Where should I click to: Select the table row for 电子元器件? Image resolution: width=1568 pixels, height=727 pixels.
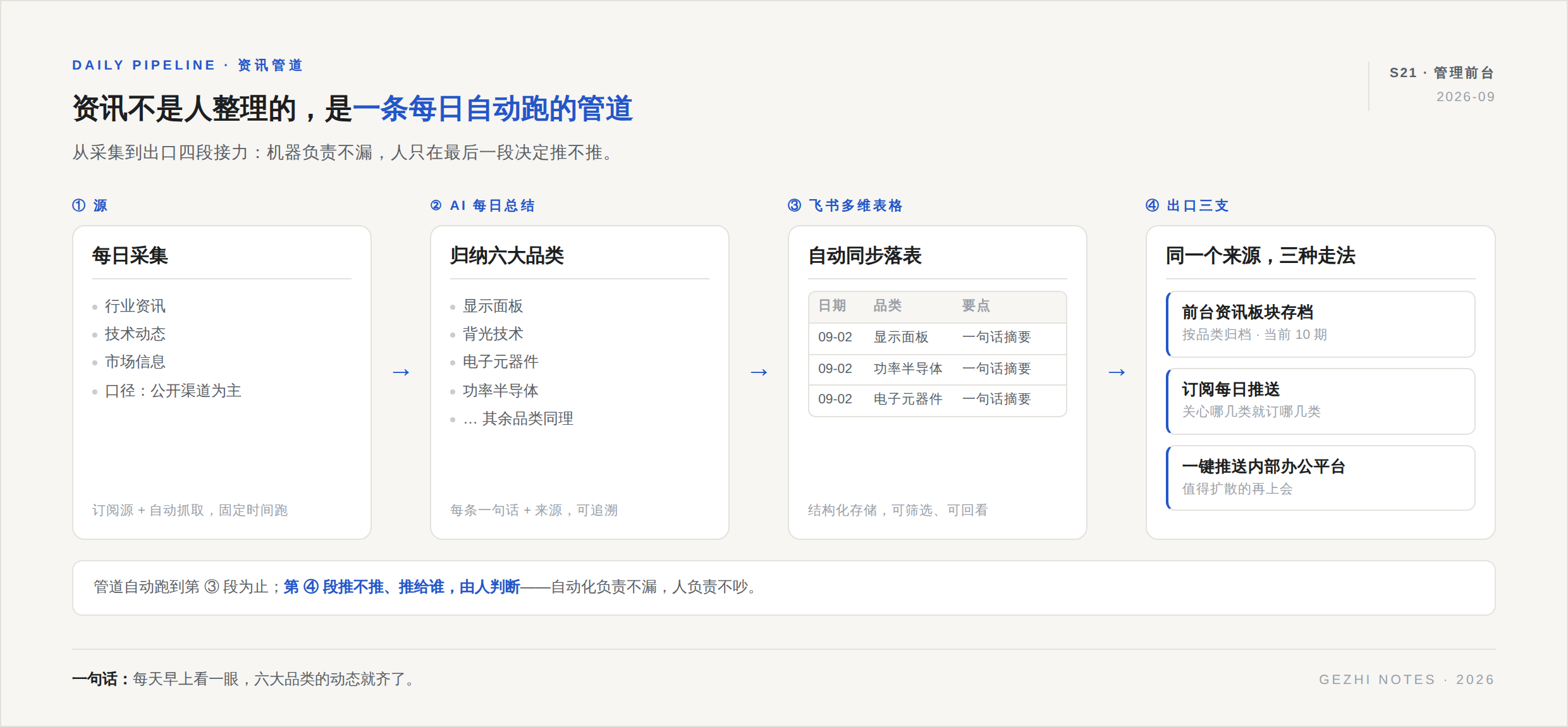coord(938,400)
